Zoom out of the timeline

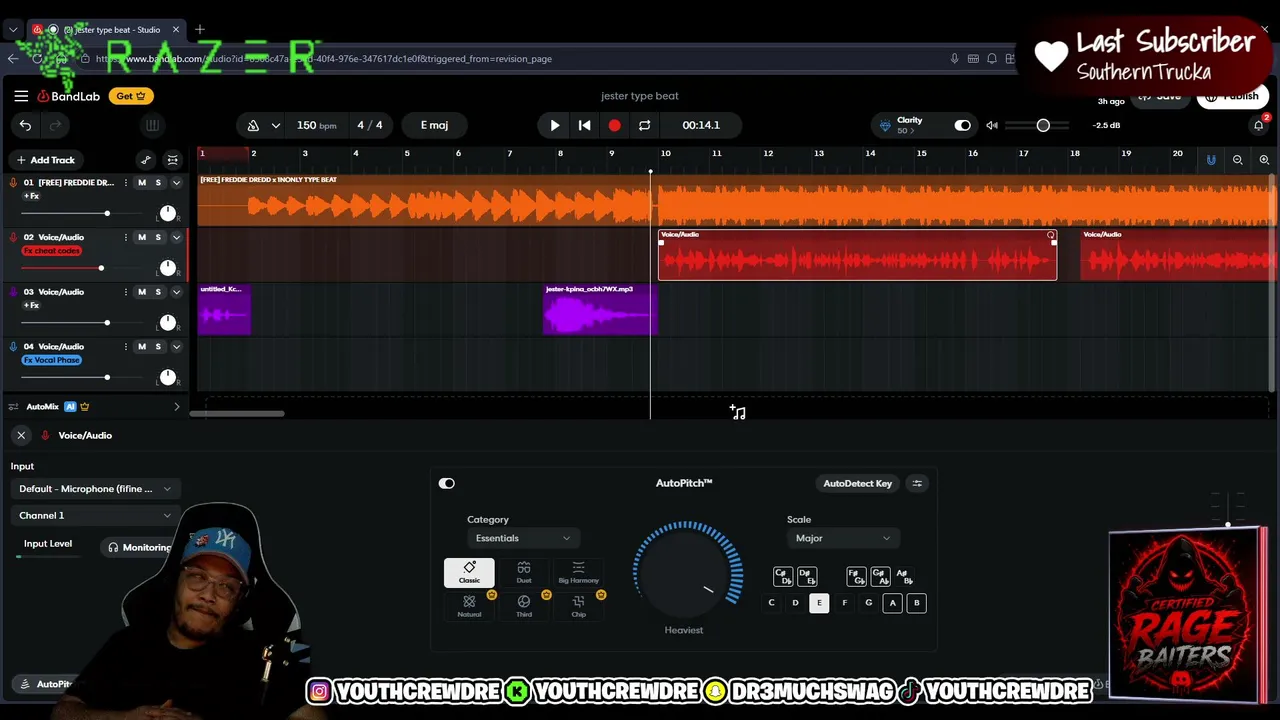1238,160
